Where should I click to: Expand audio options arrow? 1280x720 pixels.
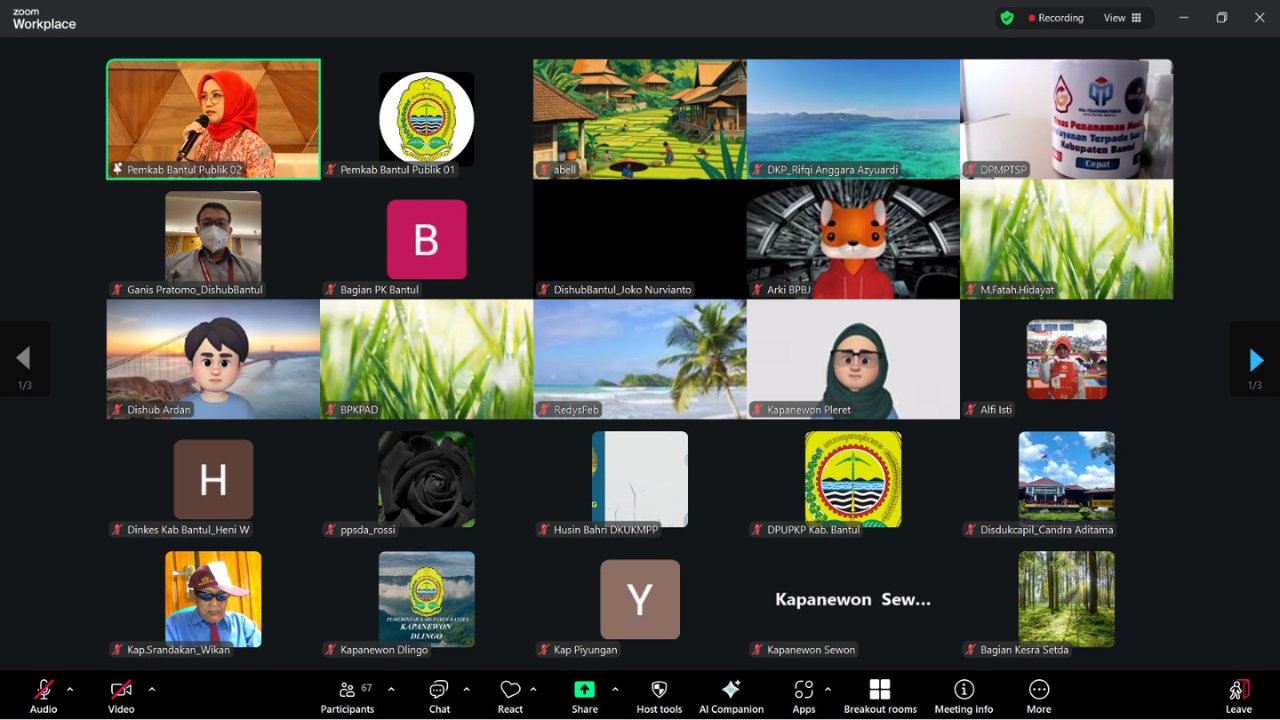pos(70,689)
